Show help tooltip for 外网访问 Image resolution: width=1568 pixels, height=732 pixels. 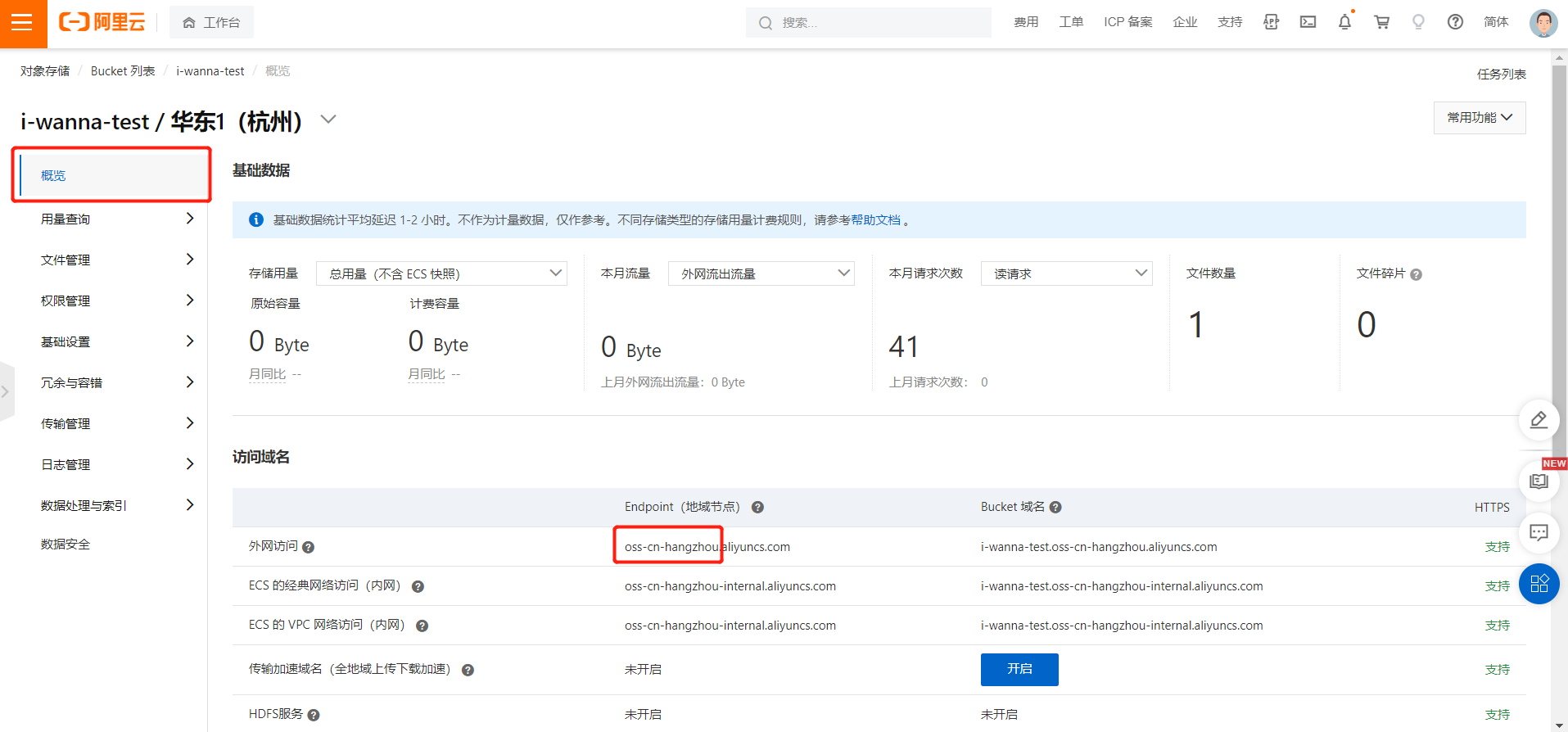[x=308, y=547]
